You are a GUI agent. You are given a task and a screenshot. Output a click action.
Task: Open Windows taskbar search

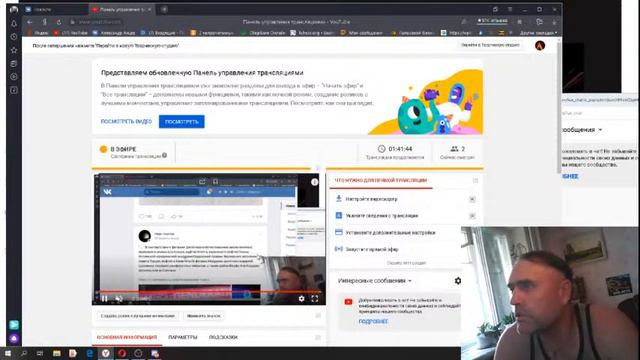(x=24, y=353)
